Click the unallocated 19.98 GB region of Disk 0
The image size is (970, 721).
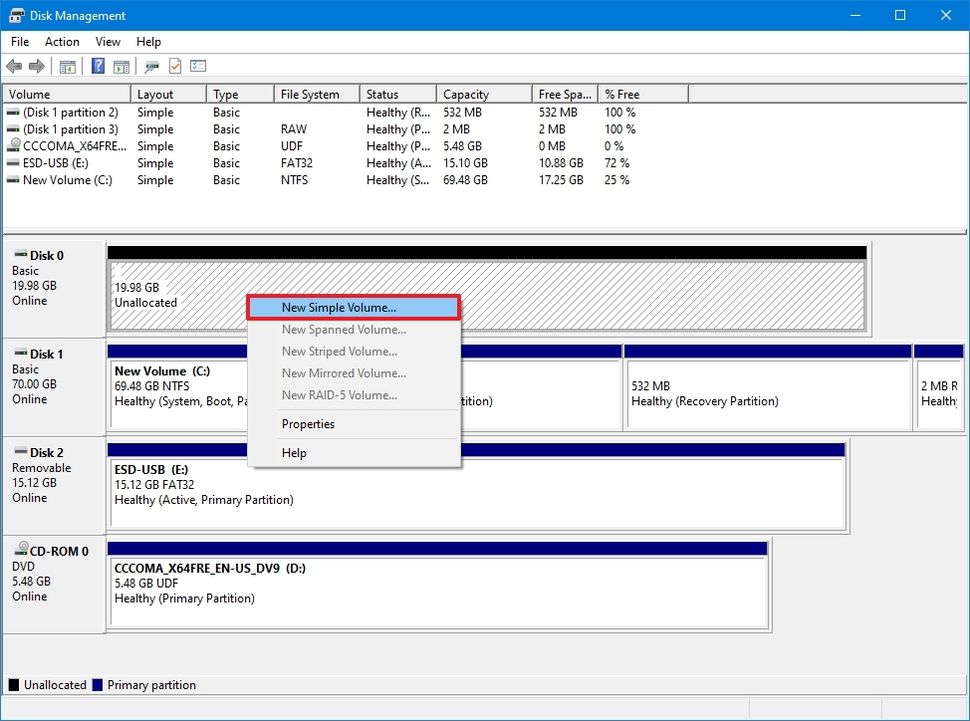160,295
